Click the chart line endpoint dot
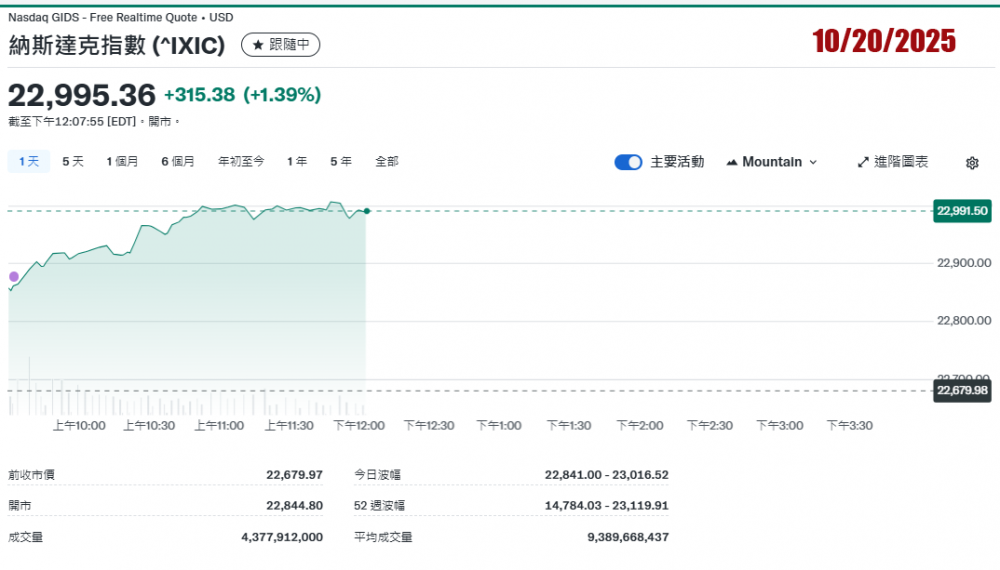 point(367,211)
